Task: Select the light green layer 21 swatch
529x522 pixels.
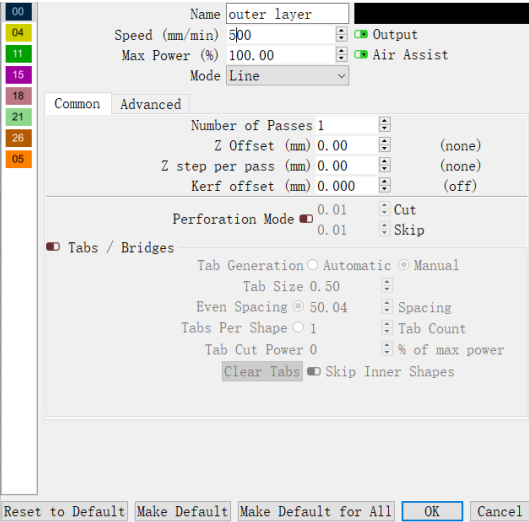Action: [19, 117]
